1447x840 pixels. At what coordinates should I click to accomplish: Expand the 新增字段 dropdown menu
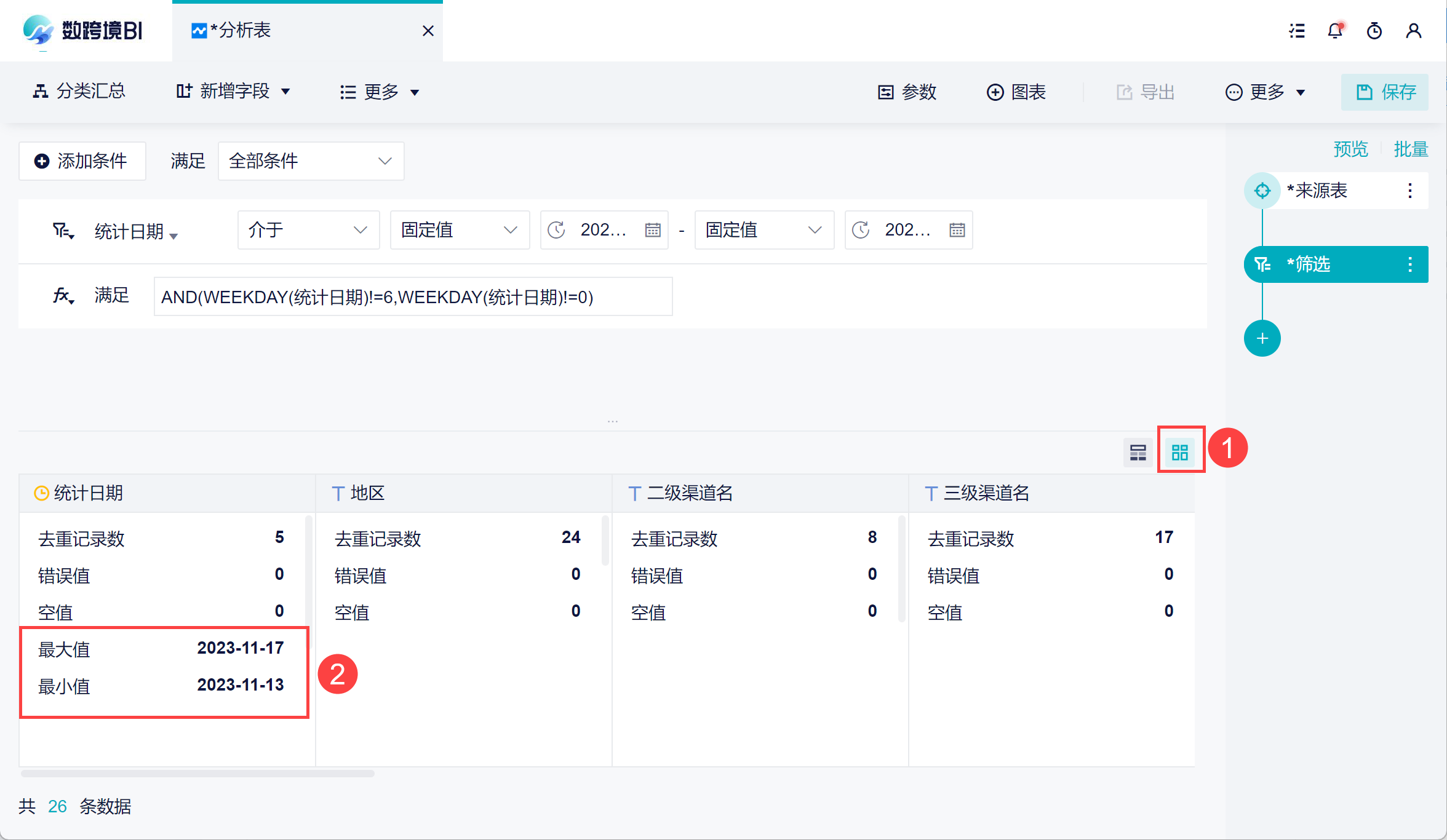[x=234, y=92]
